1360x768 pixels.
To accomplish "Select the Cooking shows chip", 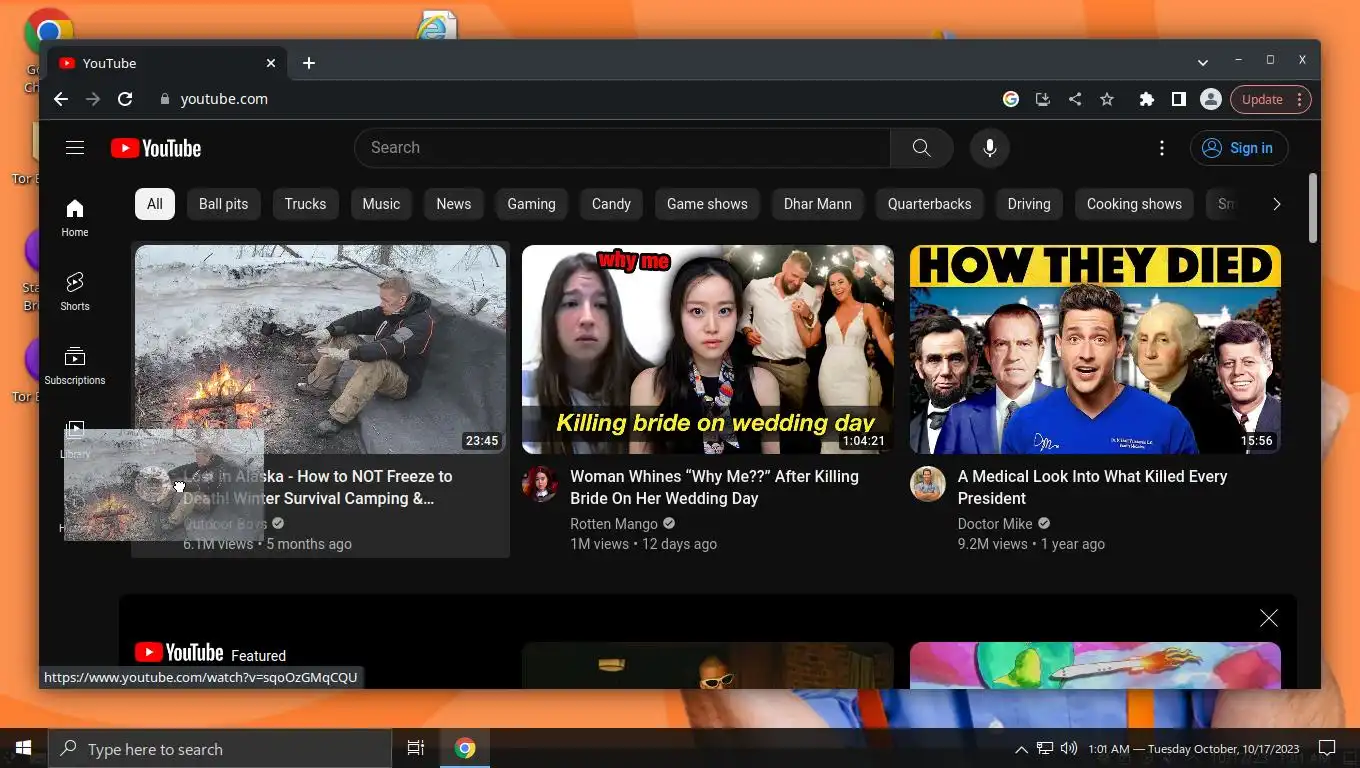I will pyautogui.click(x=1134, y=204).
